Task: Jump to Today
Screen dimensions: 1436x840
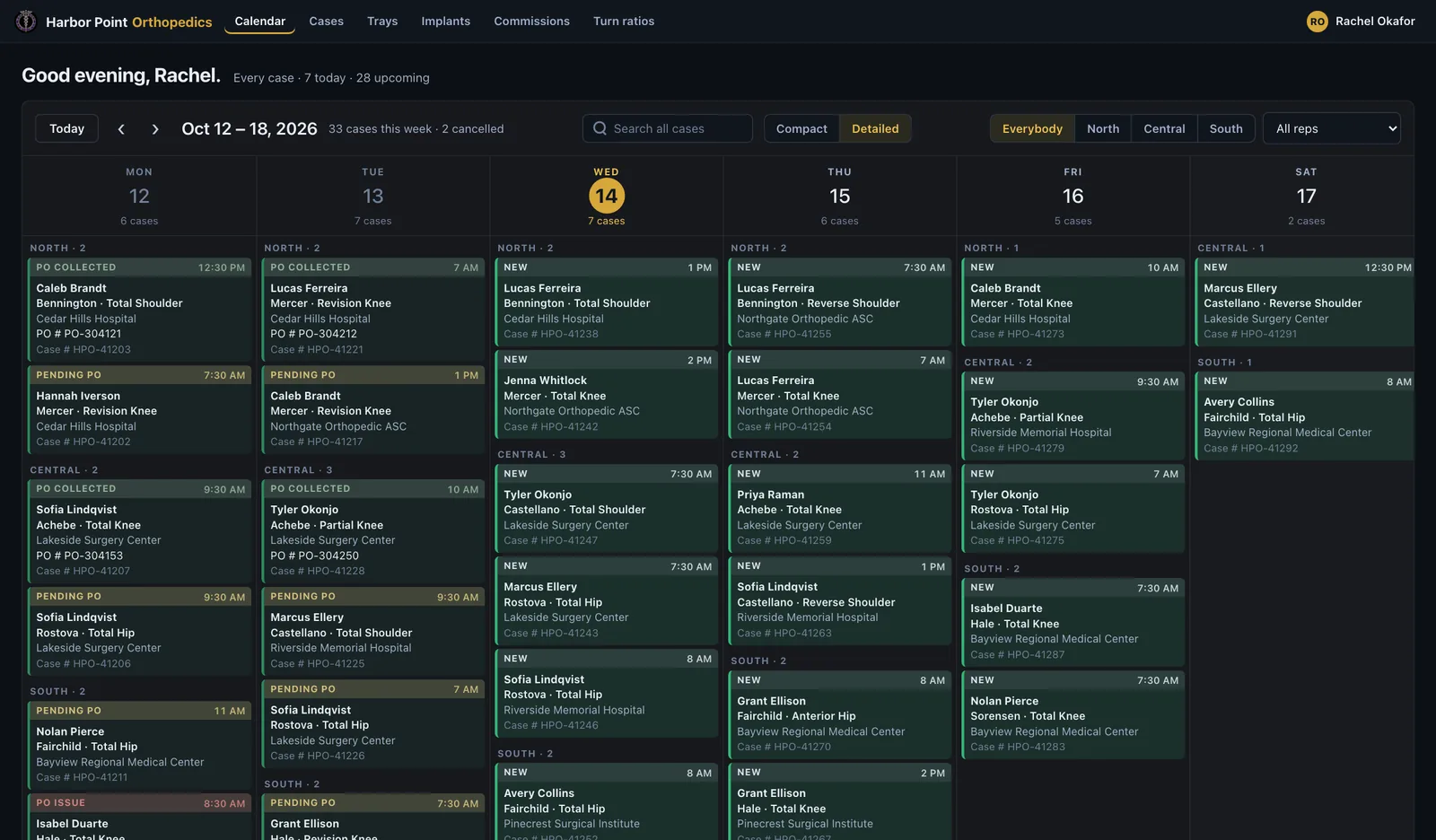Action: tap(67, 128)
